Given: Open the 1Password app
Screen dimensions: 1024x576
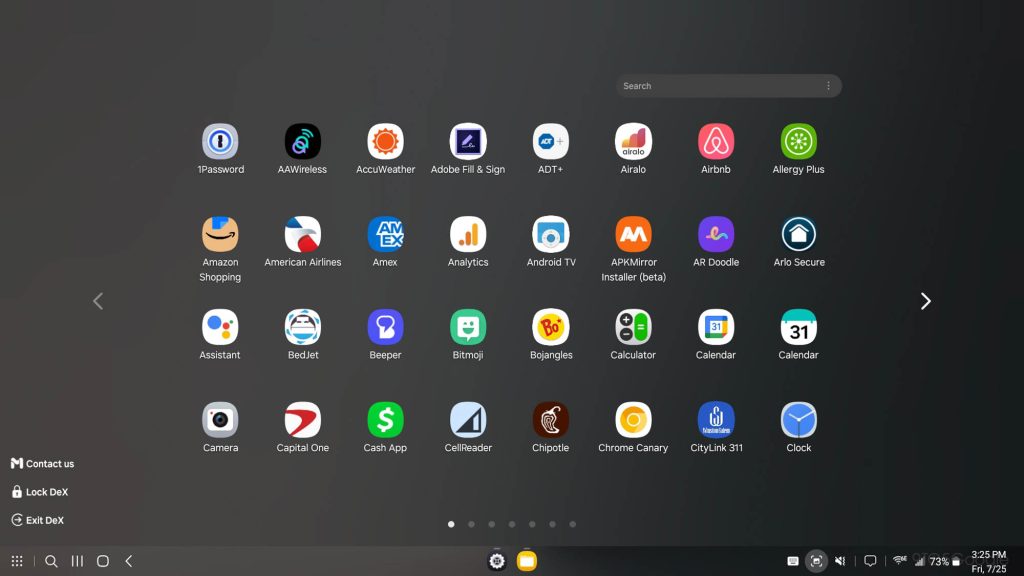Looking at the screenshot, I should [x=220, y=142].
